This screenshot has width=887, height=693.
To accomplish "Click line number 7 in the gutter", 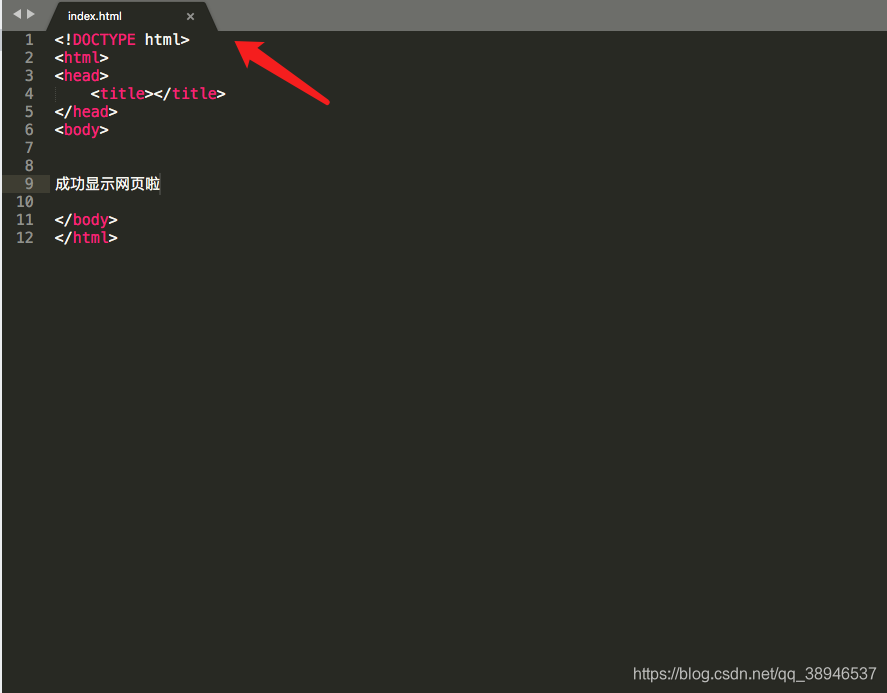I will click(29, 148).
